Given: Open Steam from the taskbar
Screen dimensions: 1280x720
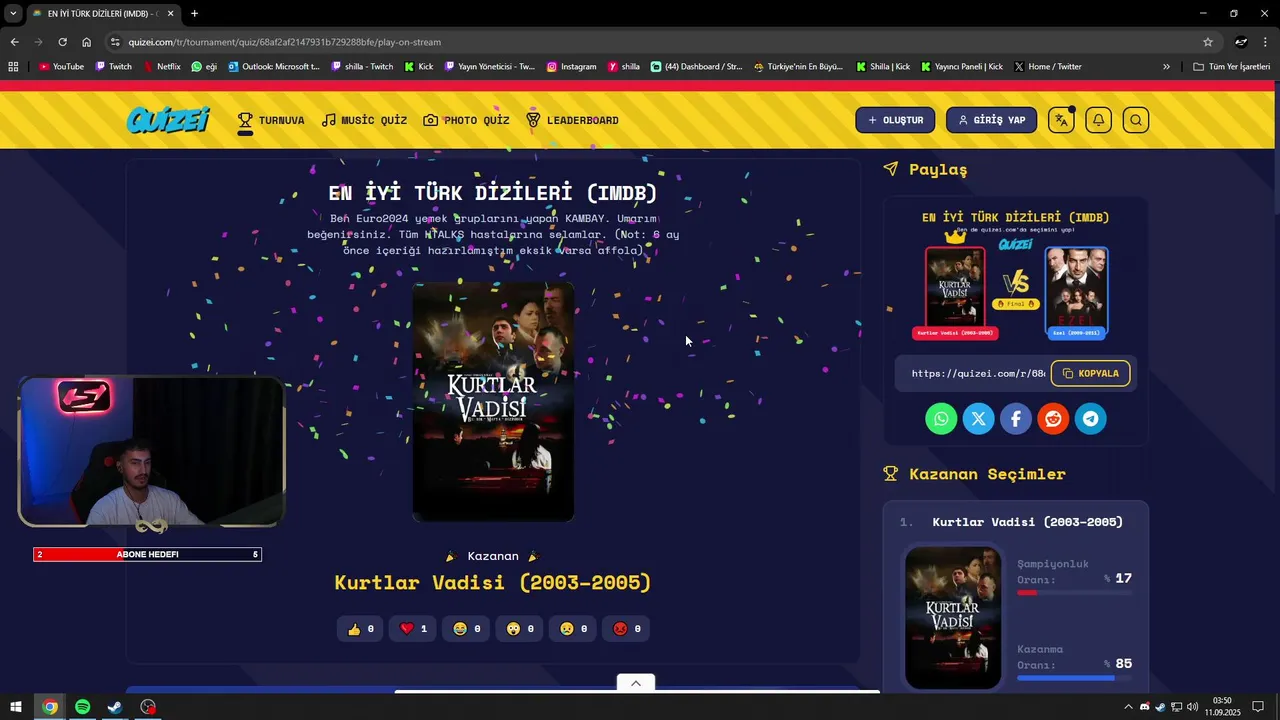Looking at the screenshot, I should click(115, 707).
